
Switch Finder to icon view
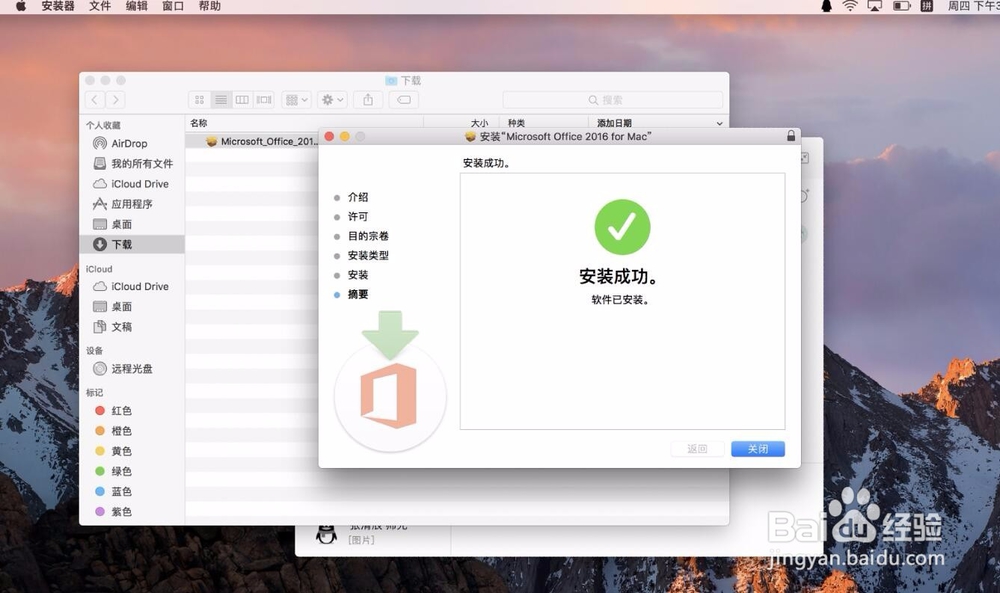click(200, 99)
